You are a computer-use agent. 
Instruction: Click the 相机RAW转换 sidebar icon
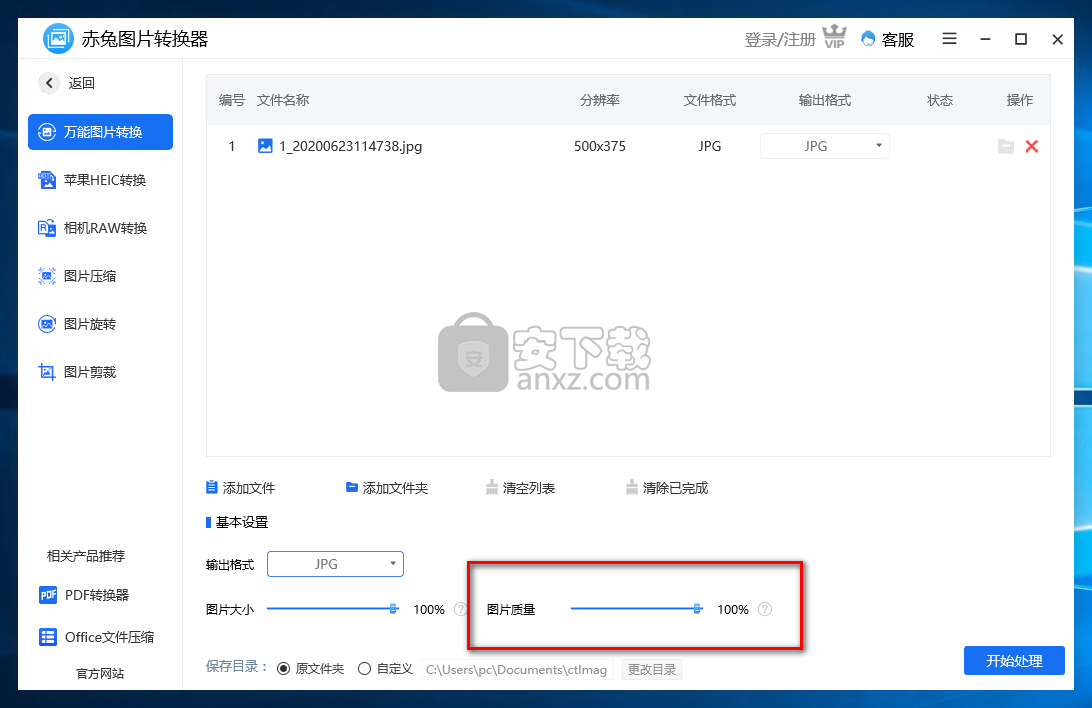[x=47, y=228]
